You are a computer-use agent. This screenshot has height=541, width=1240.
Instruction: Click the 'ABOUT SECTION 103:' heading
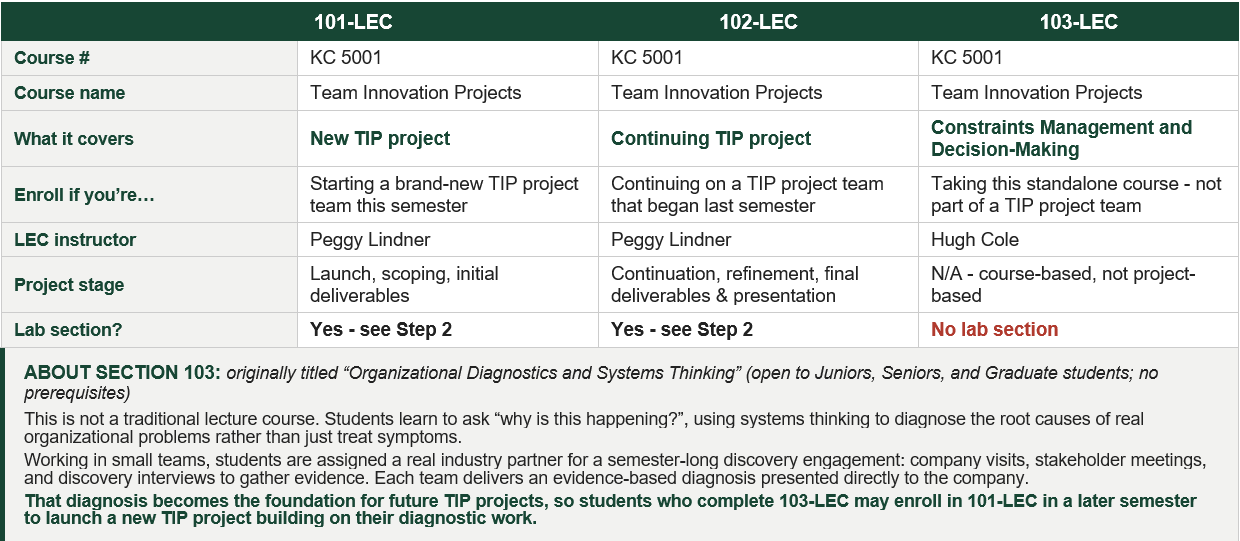[122, 373]
